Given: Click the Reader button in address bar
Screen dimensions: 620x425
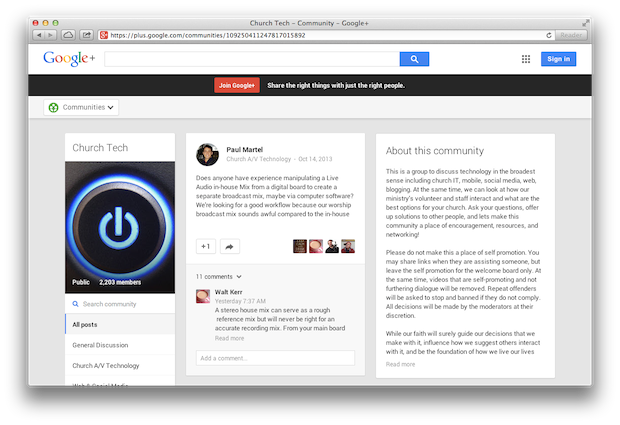Looking at the screenshot, I should (x=571, y=35).
